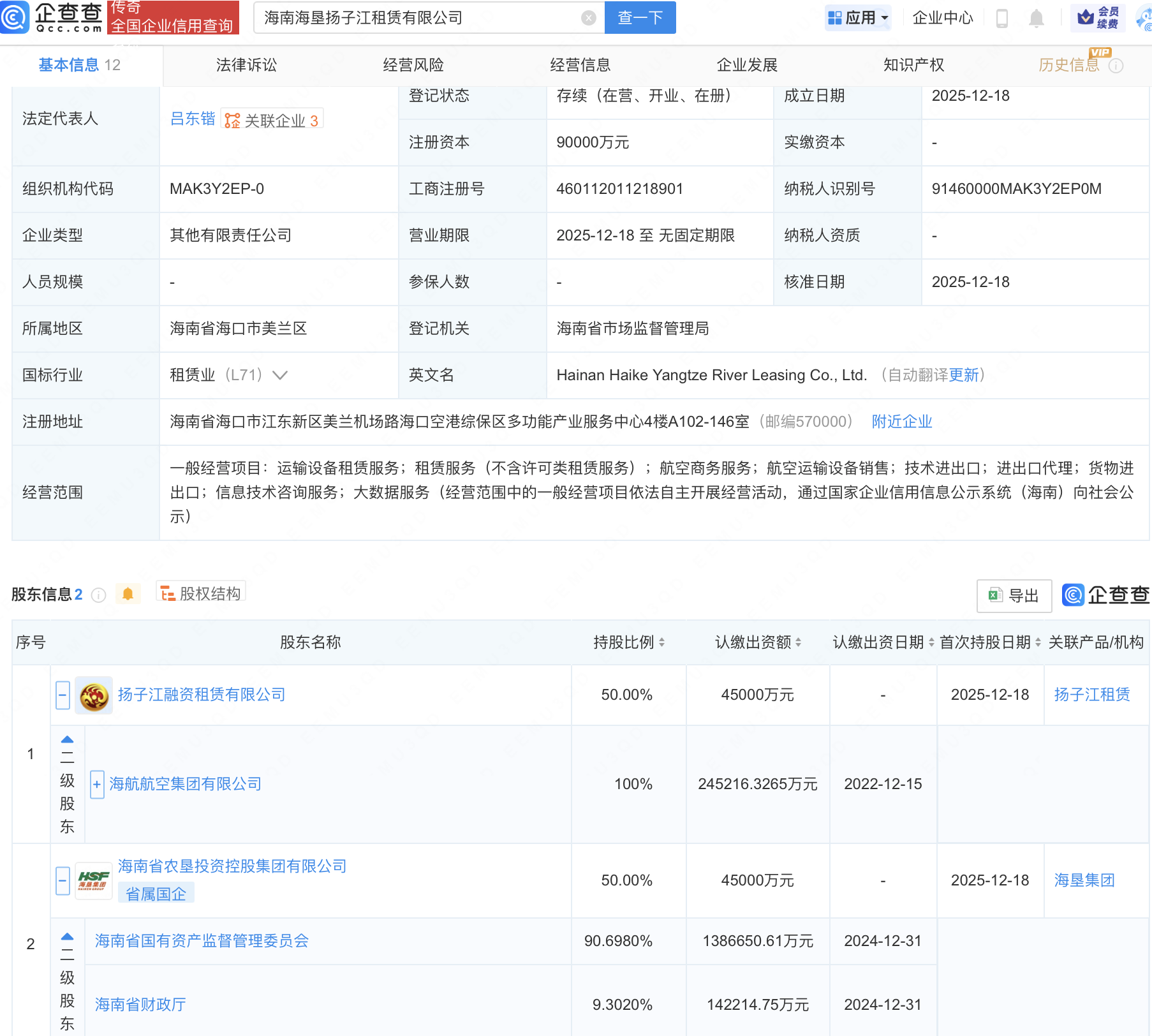This screenshot has width=1152, height=1036.
Task: Click the Qichacha logo icon
Action: [15, 17]
